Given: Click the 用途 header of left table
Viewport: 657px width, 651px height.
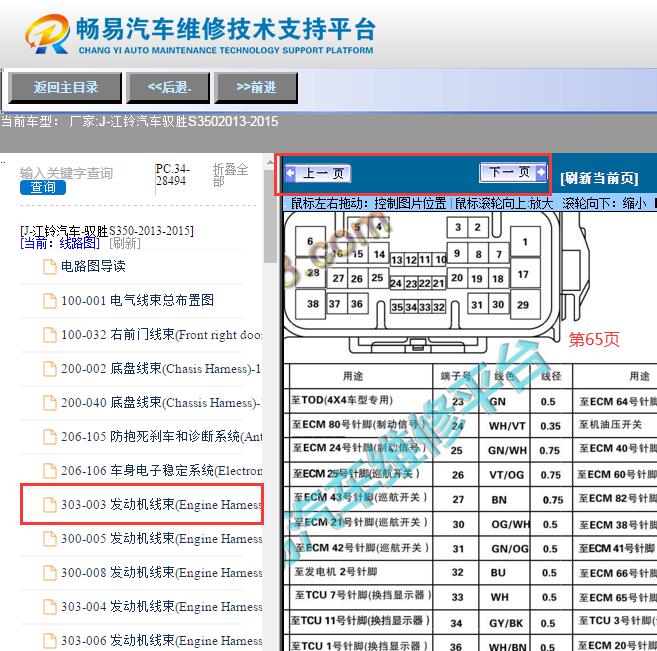Looking at the screenshot, I should (353, 376).
